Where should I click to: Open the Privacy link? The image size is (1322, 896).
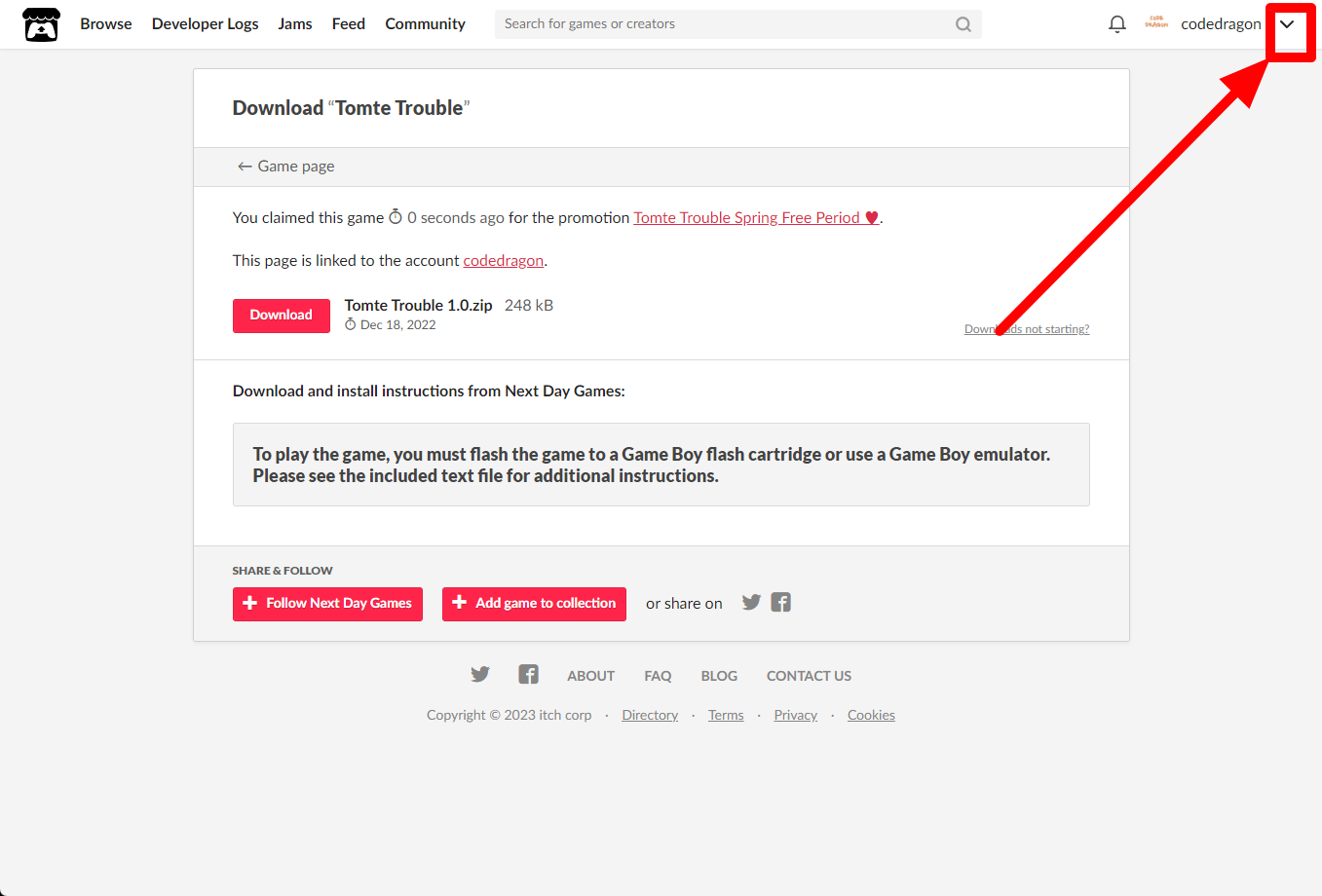[x=796, y=716]
